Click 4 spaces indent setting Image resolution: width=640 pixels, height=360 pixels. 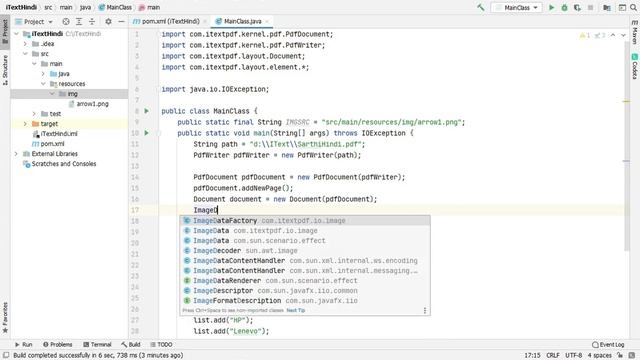tap(600, 356)
